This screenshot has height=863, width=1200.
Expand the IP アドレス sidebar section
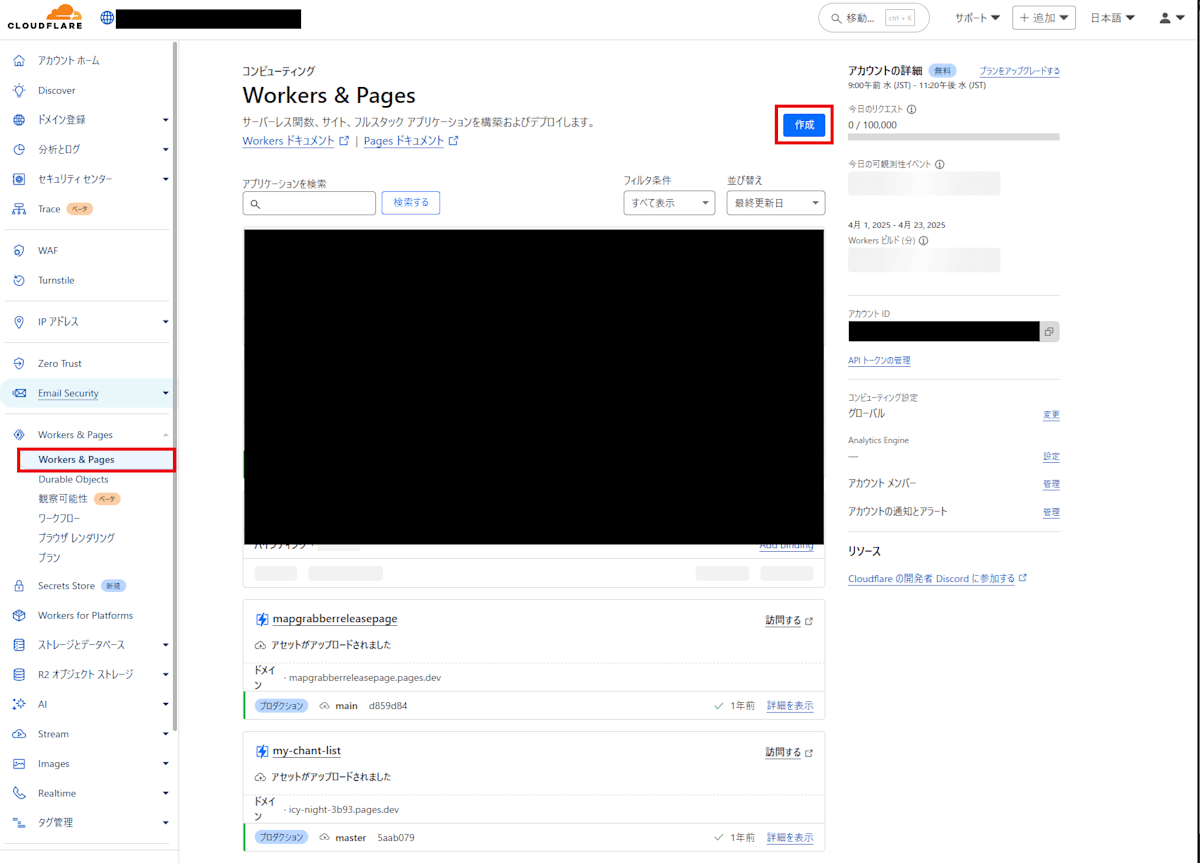click(x=166, y=322)
